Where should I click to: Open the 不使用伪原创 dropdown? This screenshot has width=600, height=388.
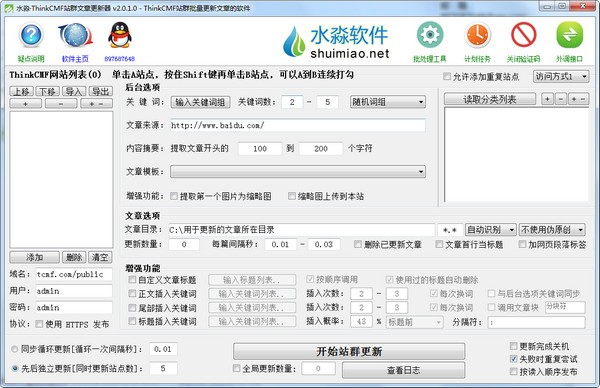[x=552, y=230]
